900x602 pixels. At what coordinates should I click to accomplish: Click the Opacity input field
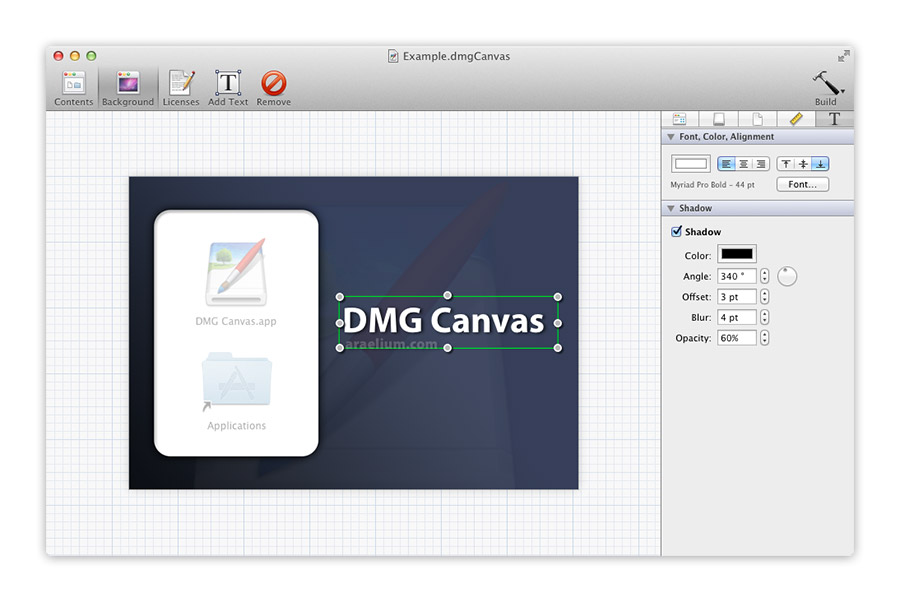pos(737,338)
